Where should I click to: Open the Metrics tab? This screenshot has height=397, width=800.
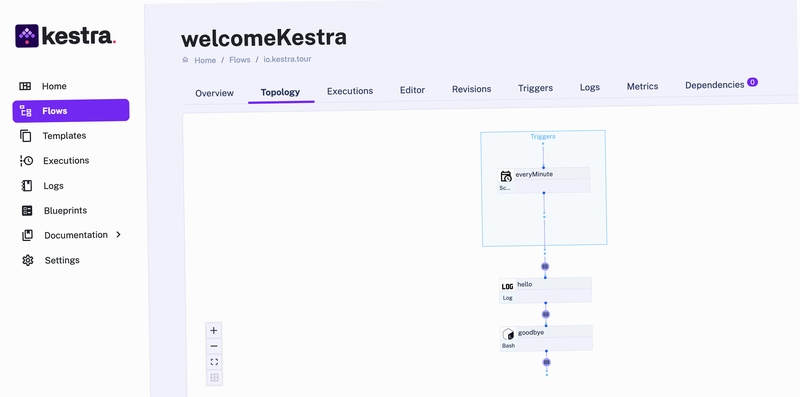642,87
